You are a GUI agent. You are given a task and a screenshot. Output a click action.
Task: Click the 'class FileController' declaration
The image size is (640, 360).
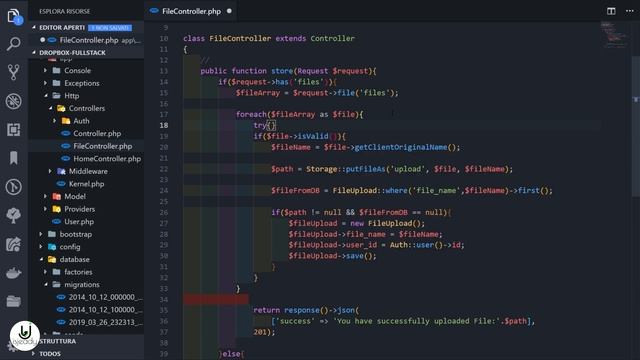(x=227, y=38)
